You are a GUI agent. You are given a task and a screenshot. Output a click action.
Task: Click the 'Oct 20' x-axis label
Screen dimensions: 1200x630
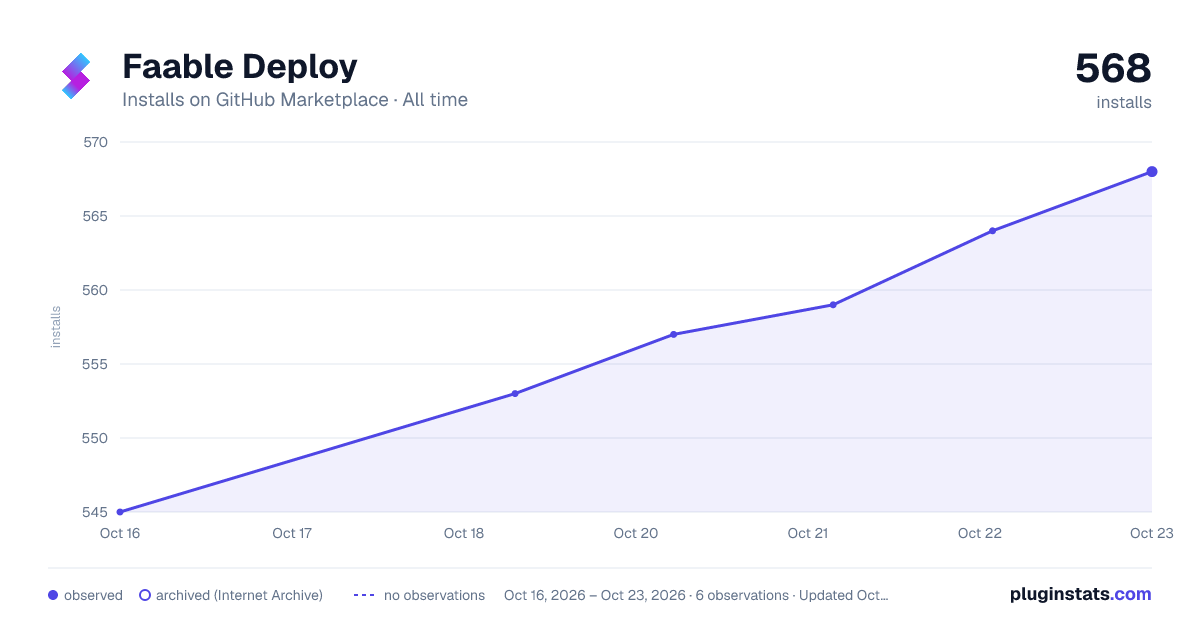636,533
